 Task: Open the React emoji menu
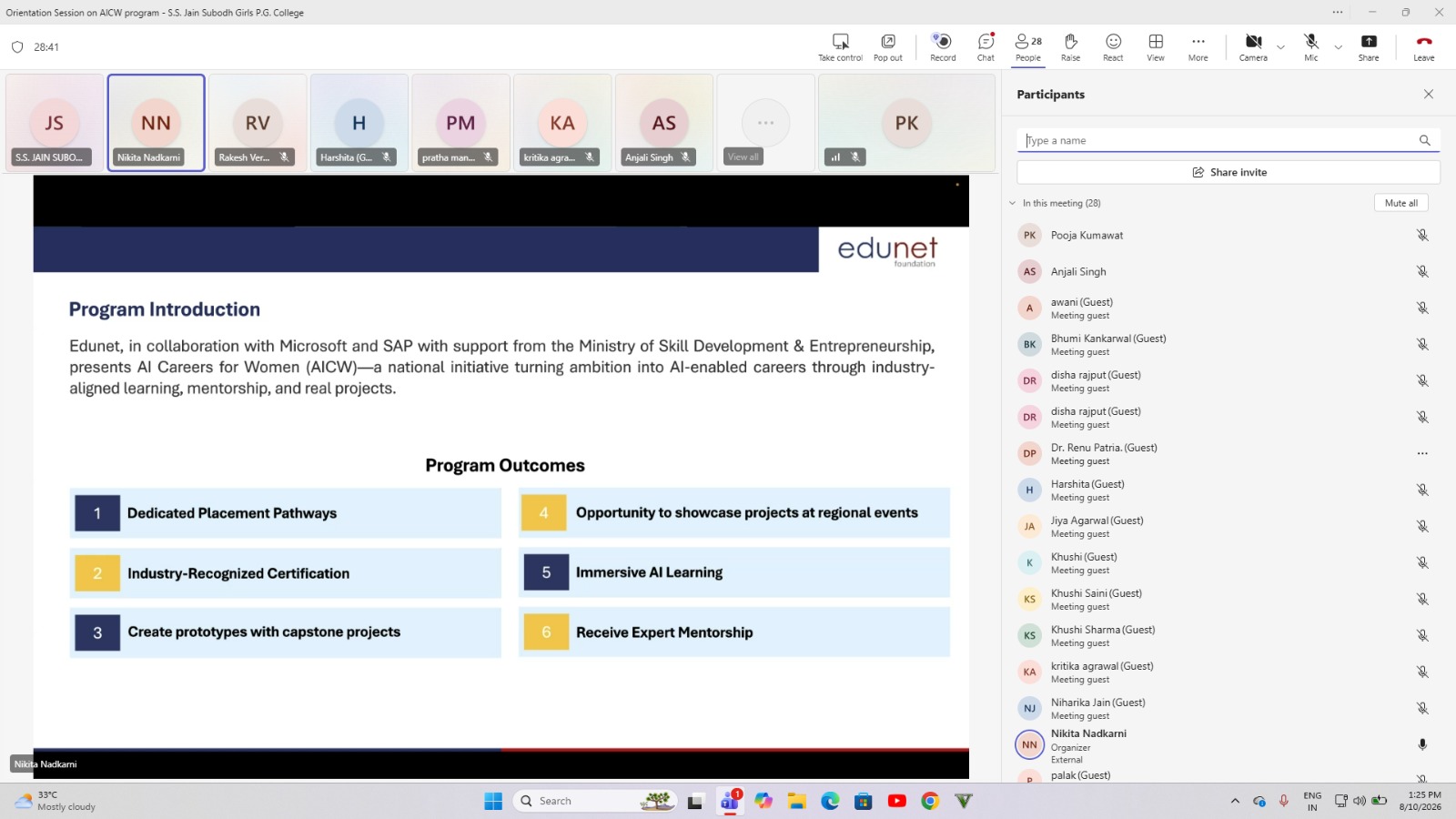(x=1113, y=47)
